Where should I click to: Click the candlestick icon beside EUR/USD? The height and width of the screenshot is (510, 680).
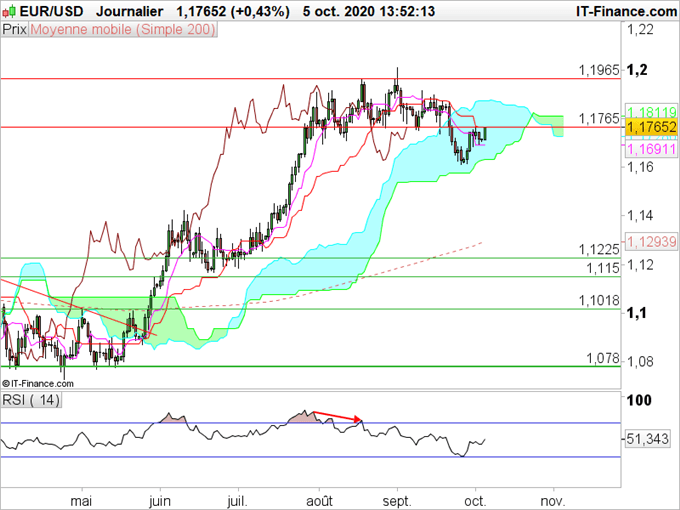[x=9, y=11]
